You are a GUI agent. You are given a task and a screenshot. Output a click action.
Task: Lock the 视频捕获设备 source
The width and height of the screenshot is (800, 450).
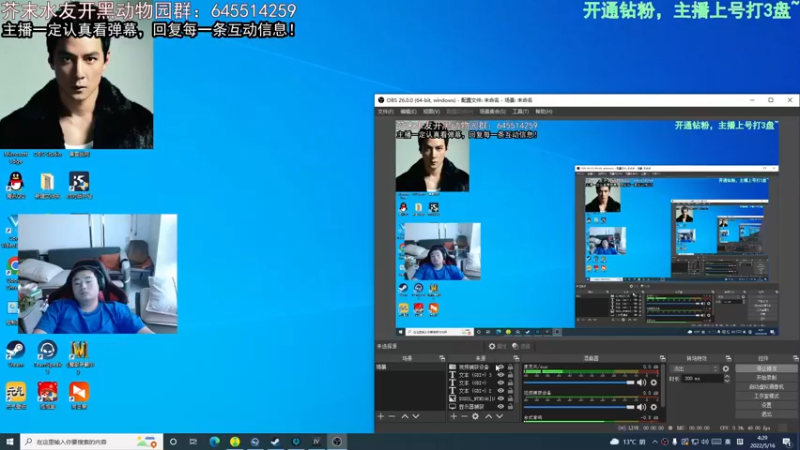[510, 367]
